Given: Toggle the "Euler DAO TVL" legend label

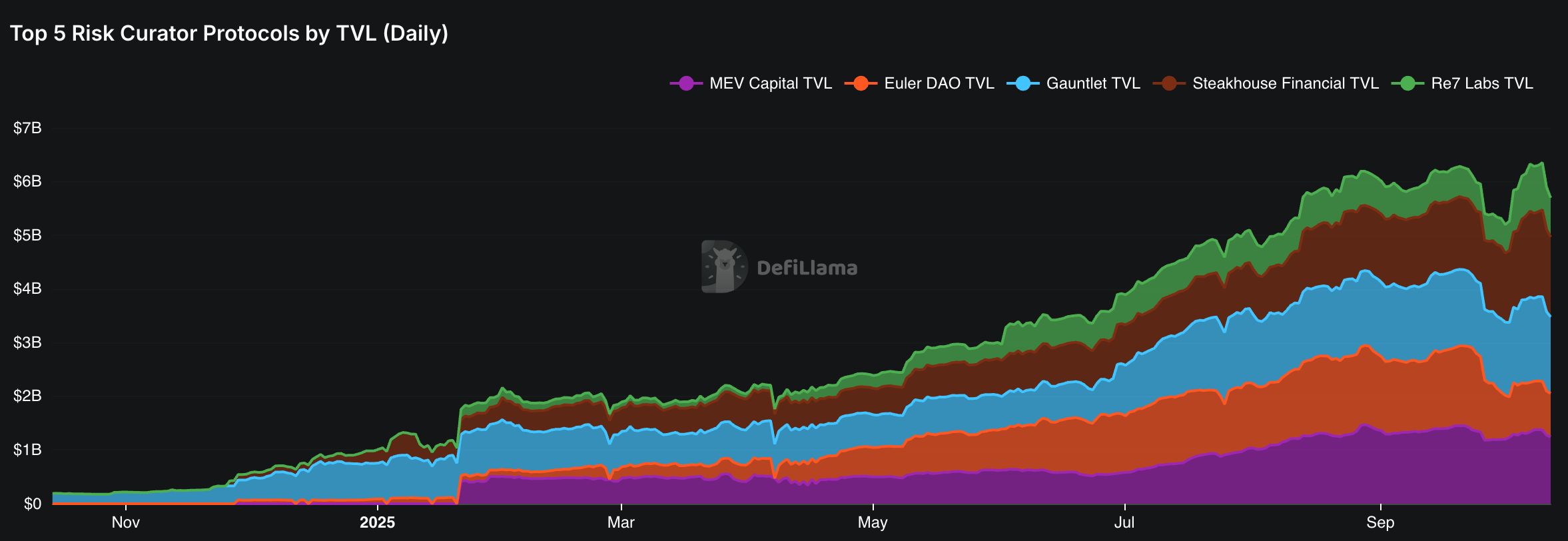Looking at the screenshot, I should click(939, 83).
